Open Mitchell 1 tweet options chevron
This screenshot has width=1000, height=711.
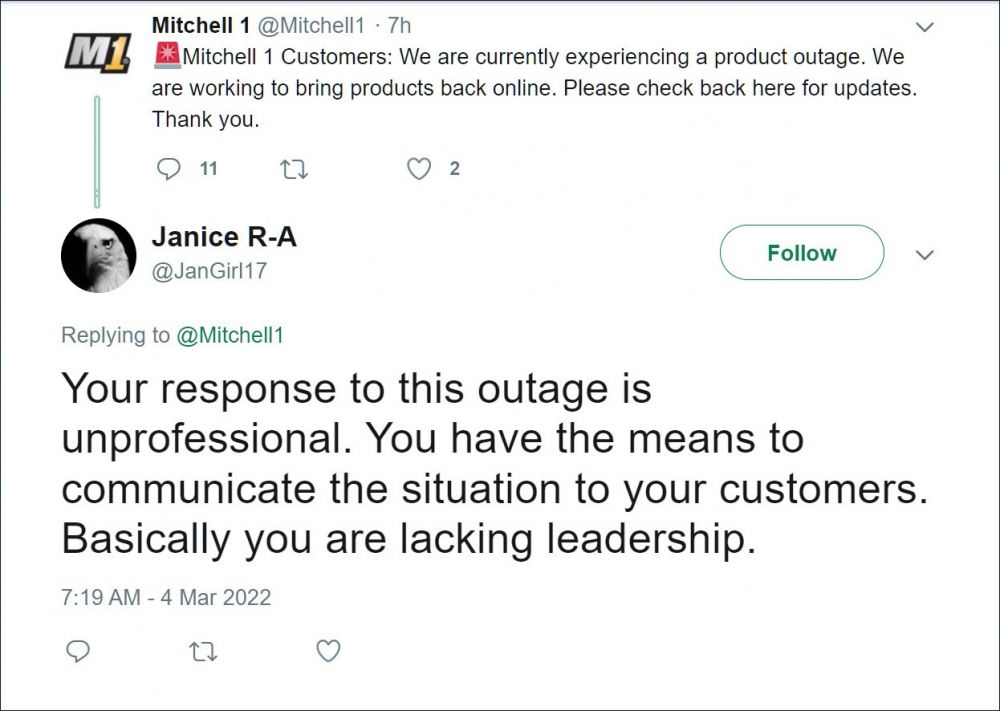[924, 27]
